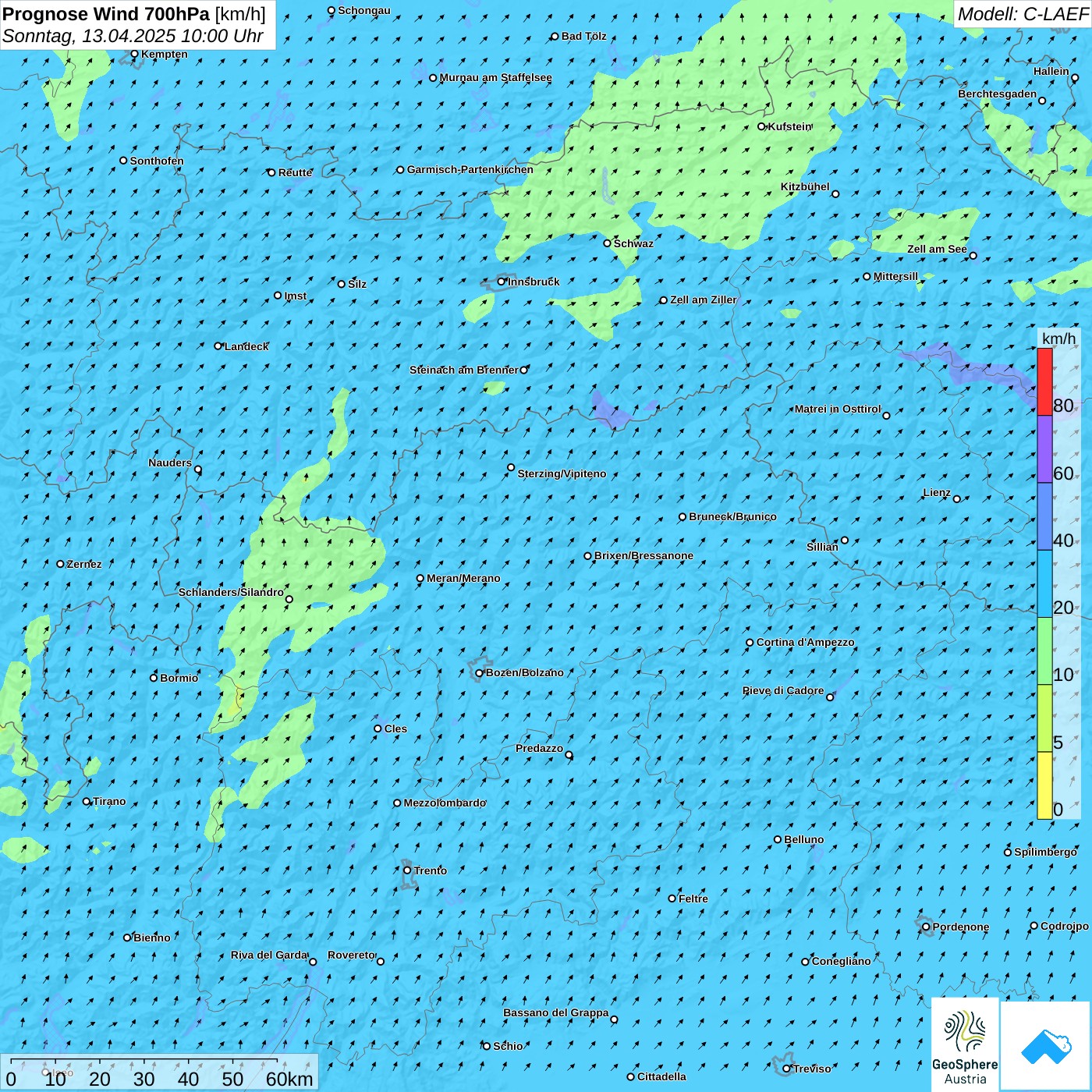The width and height of the screenshot is (1092, 1092).
Task: Click the Mezzolombardo label
Action: point(445,803)
